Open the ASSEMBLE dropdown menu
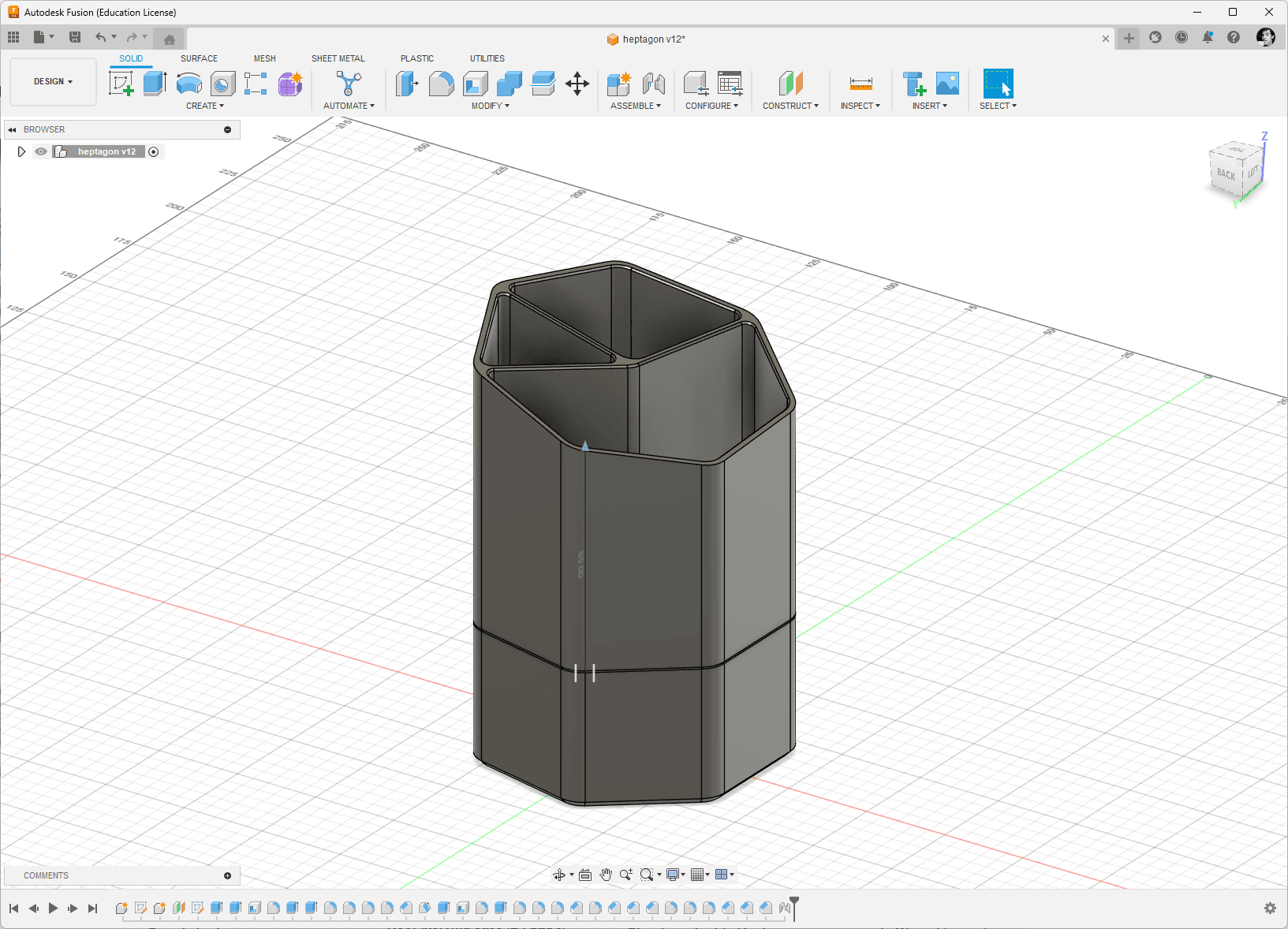 (636, 106)
